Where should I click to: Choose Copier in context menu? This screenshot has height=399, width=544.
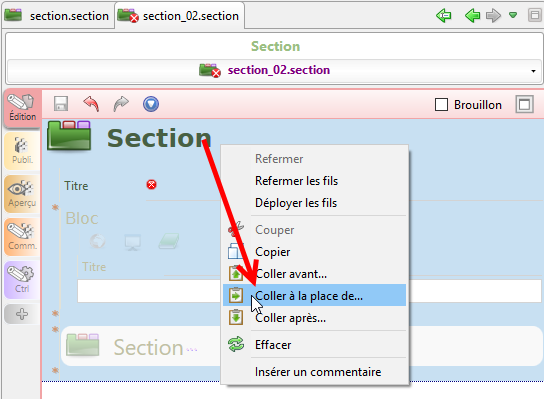tap(315, 252)
